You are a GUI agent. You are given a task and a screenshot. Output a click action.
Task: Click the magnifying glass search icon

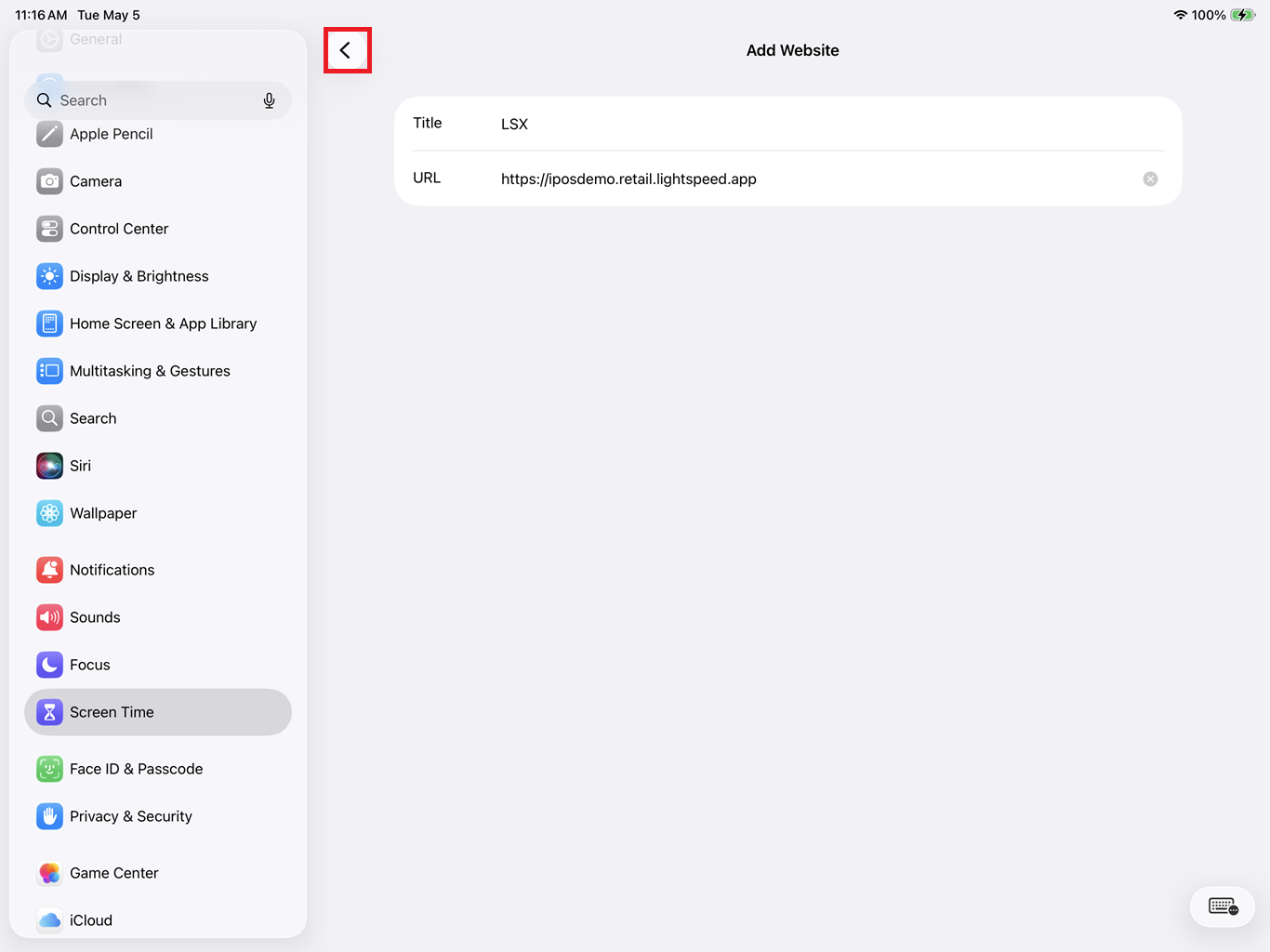[44, 100]
